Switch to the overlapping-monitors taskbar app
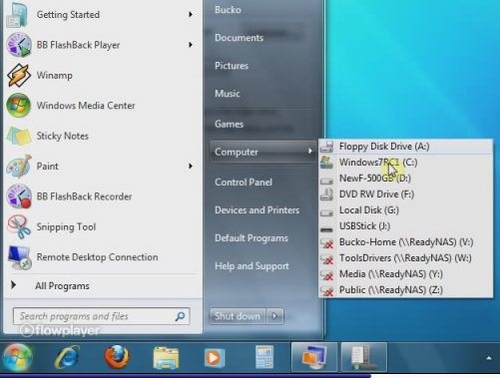The image size is (500, 378). 314,357
